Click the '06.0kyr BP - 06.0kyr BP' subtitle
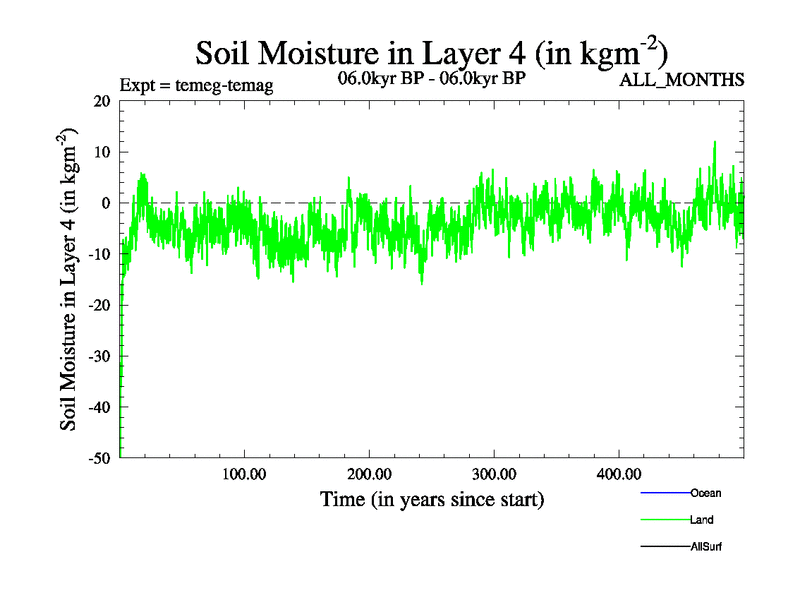This screenshot has height=600, width=800. point(432,78)
